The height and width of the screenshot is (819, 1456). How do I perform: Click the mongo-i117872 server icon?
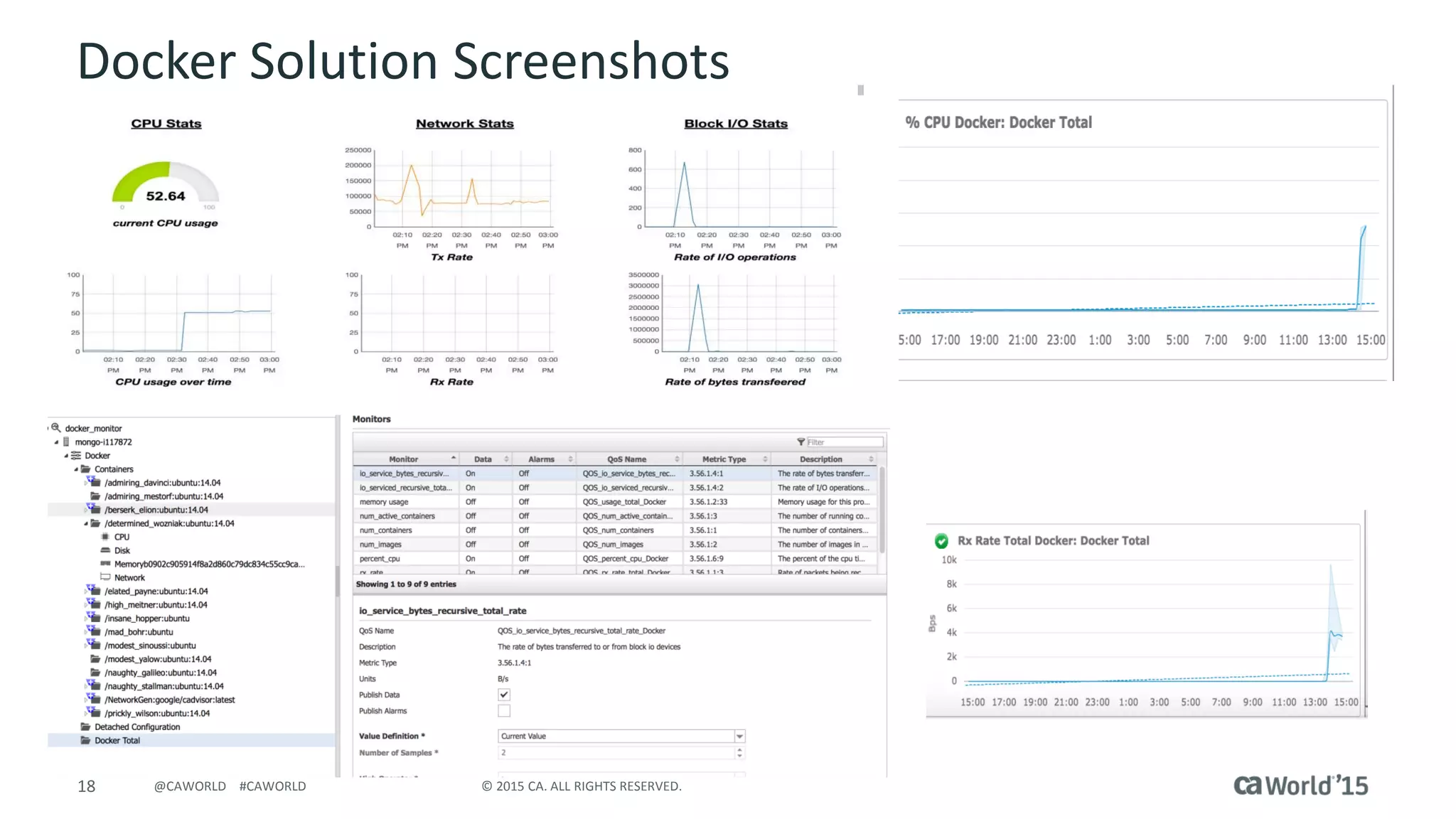(x=66, y=441)
